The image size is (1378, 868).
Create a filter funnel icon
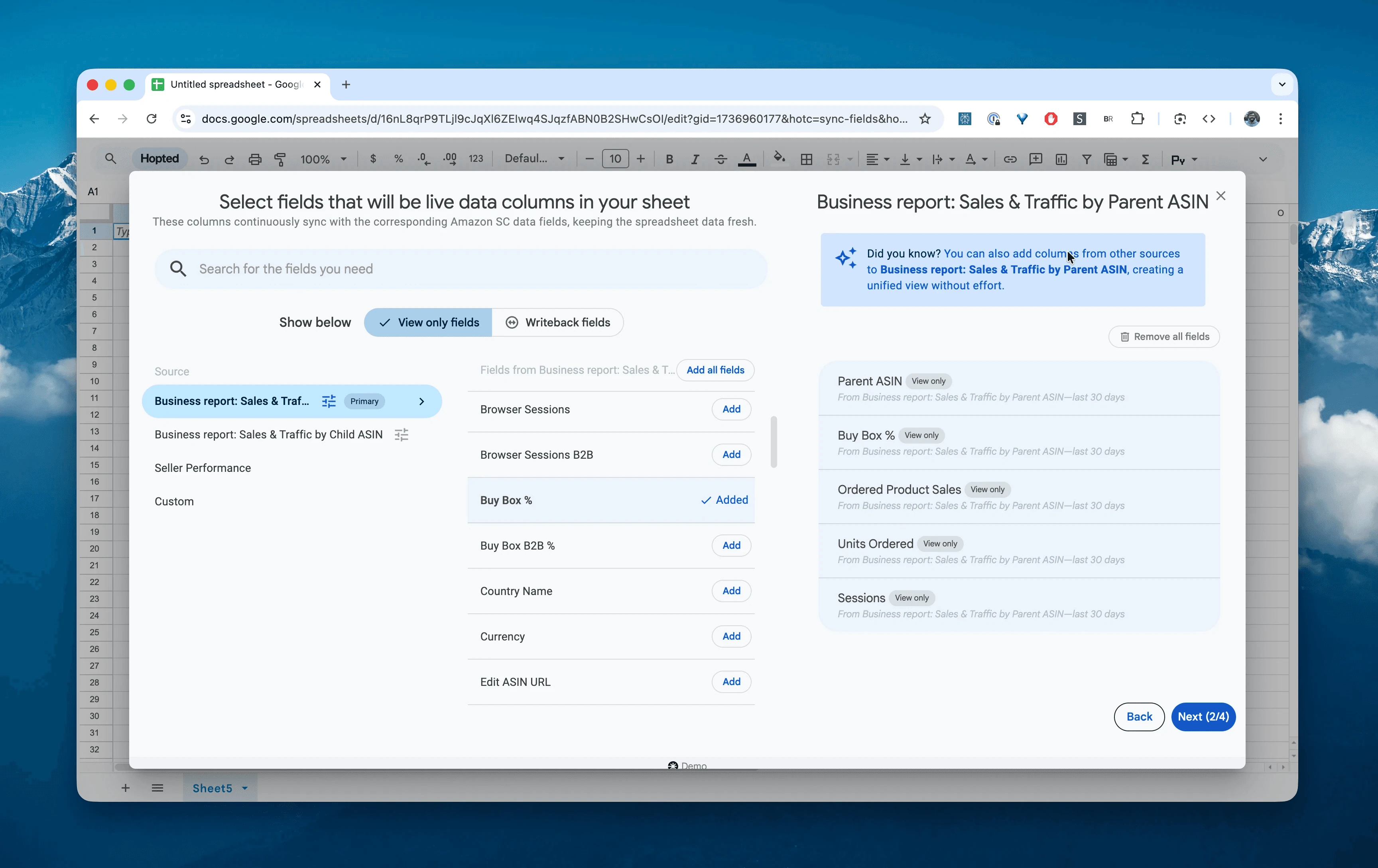(1086, 159)
